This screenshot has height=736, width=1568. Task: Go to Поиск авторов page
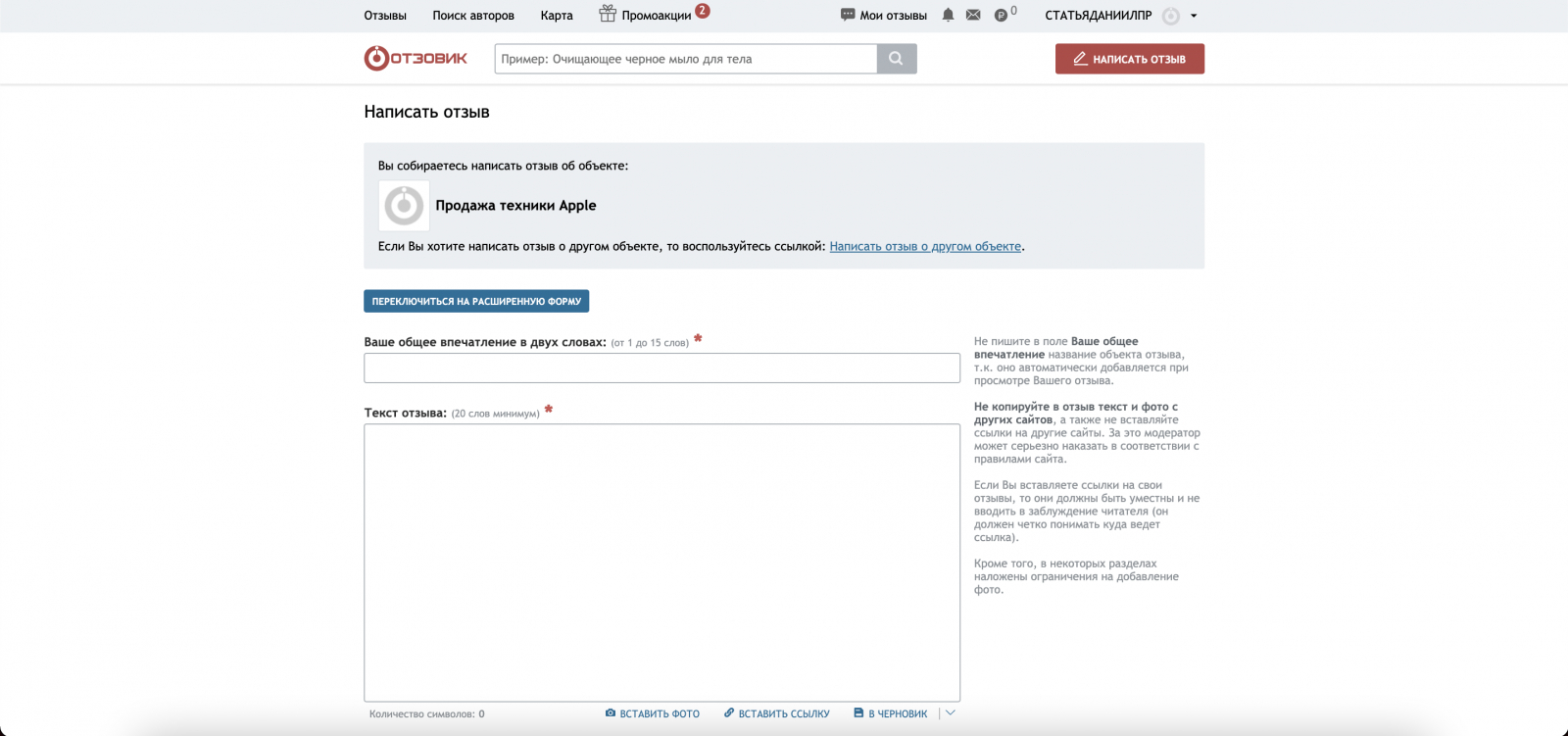[x=473, y=16]
